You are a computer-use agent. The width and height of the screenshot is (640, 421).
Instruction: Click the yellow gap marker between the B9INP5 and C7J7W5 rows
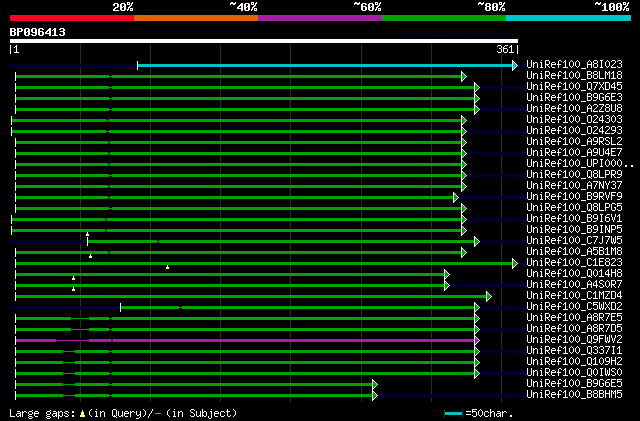coord(87,234)
